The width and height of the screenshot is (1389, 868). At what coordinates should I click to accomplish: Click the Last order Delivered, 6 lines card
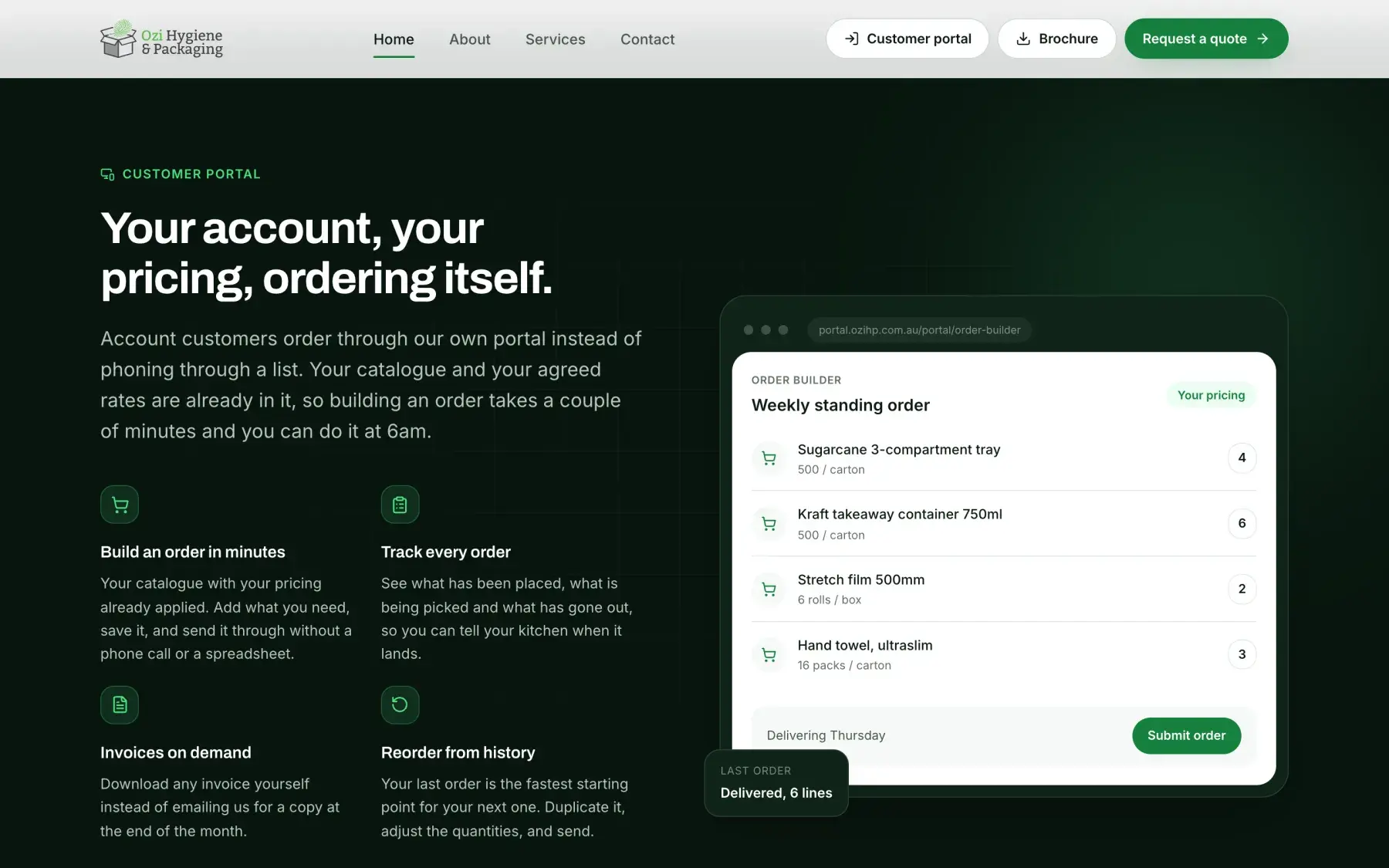776,783
